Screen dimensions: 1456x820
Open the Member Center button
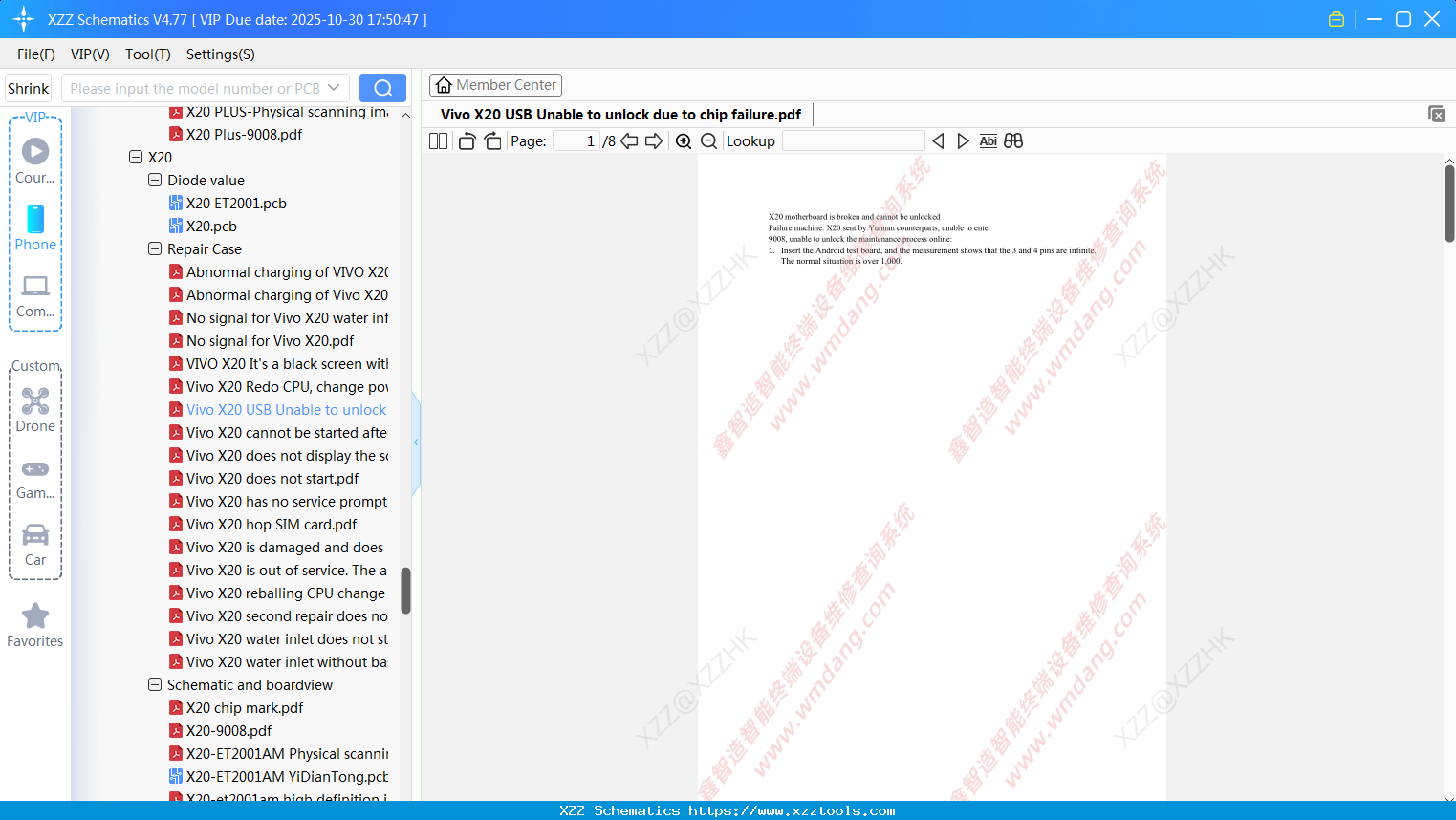click(x=495, y=85)
